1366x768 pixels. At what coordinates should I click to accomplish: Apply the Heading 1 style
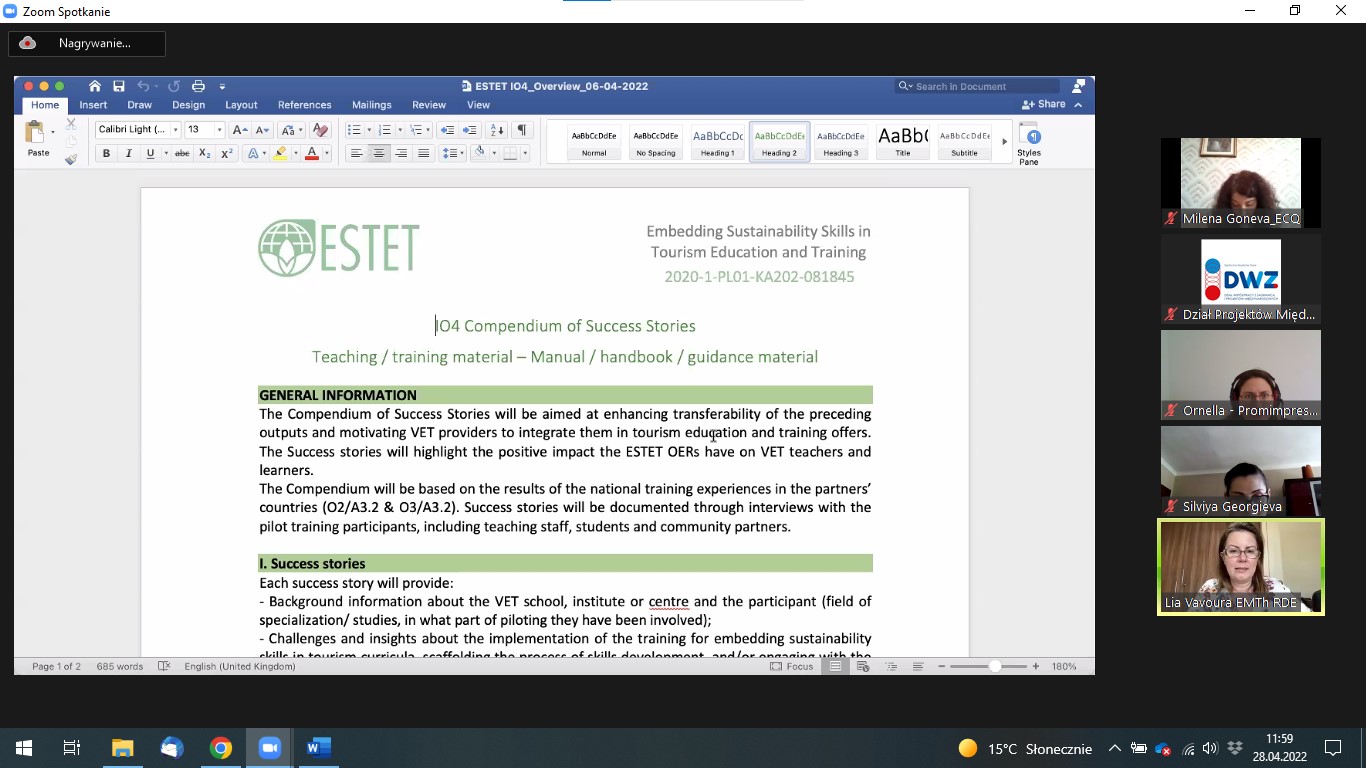717,142
